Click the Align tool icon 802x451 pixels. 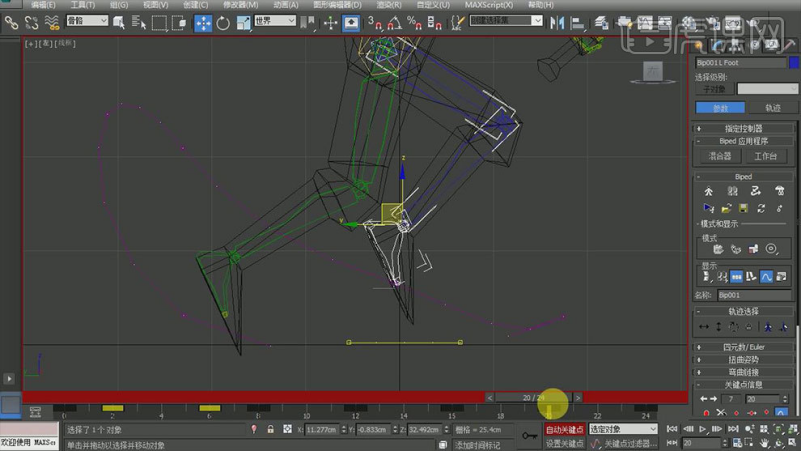coord(577,22)
